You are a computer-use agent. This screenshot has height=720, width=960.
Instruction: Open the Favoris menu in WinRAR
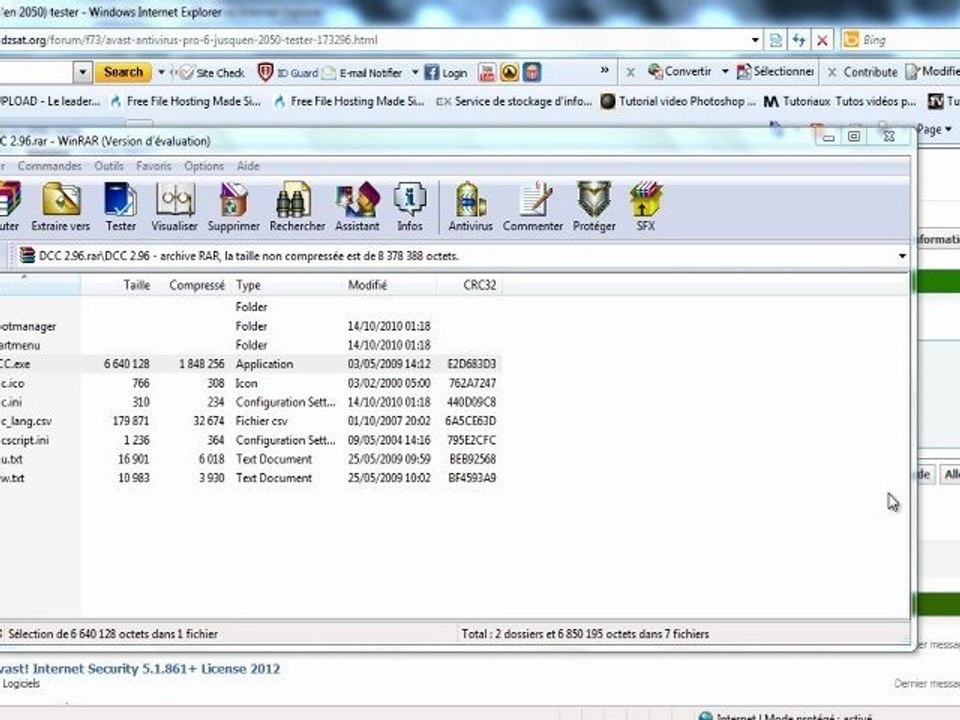(x=154, y=166)
